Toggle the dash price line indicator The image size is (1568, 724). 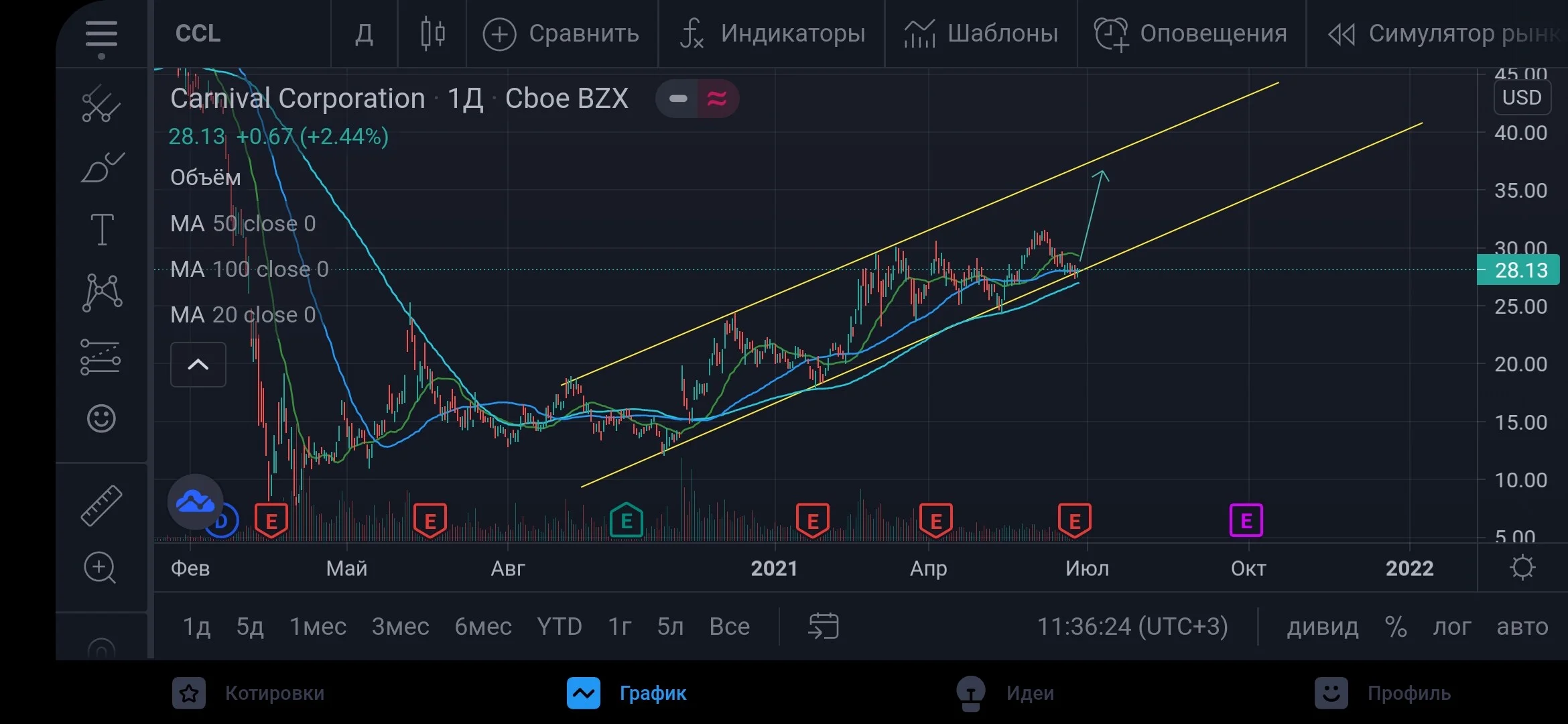point(677,99)
